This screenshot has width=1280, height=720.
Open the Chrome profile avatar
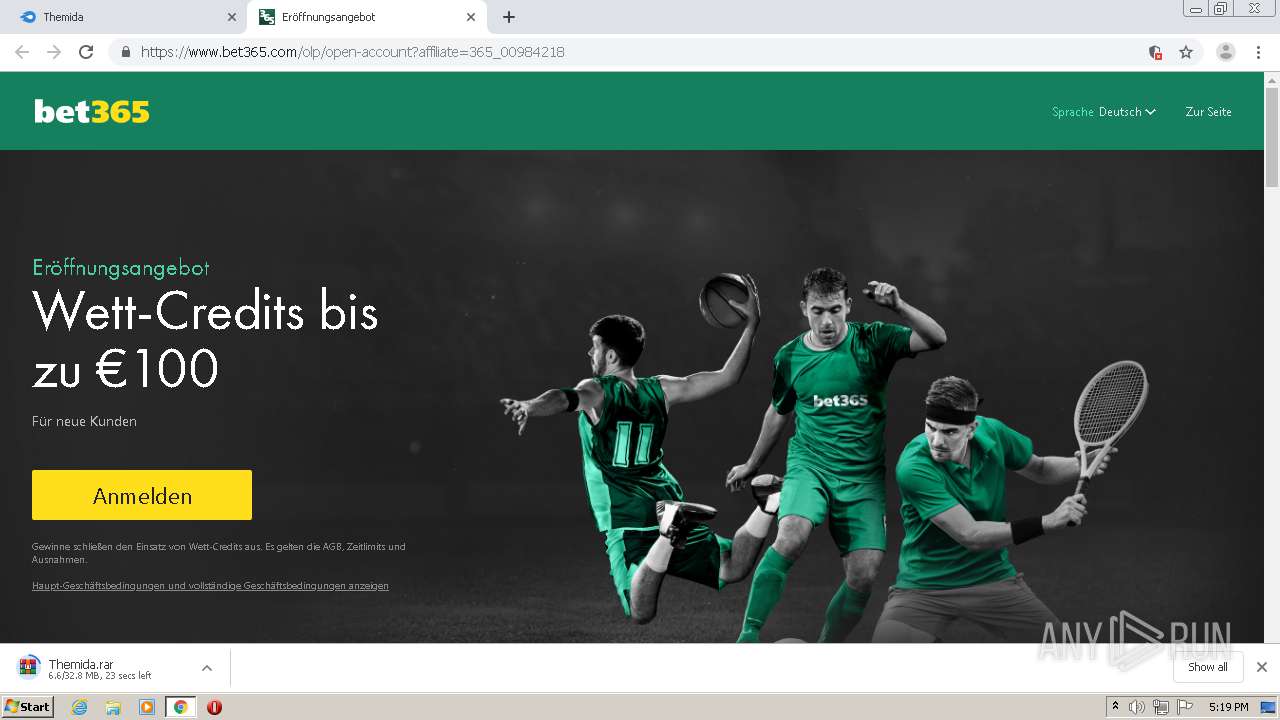[x=1226, y=52]
